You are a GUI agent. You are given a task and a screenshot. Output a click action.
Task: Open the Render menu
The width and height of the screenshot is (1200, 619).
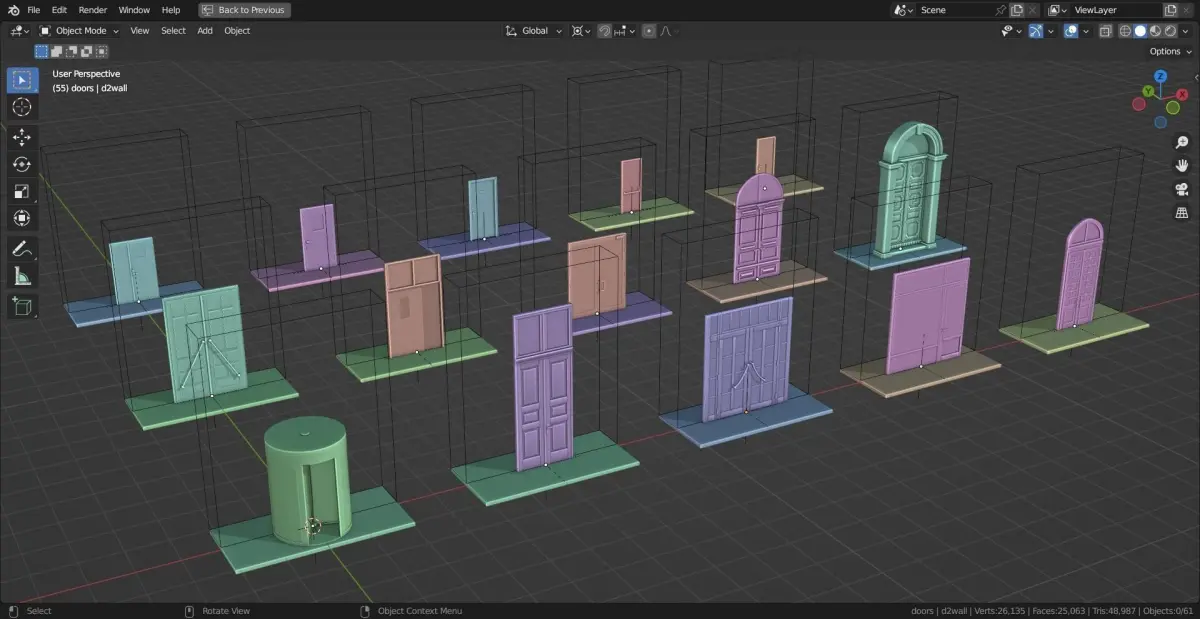coord(93,10)
